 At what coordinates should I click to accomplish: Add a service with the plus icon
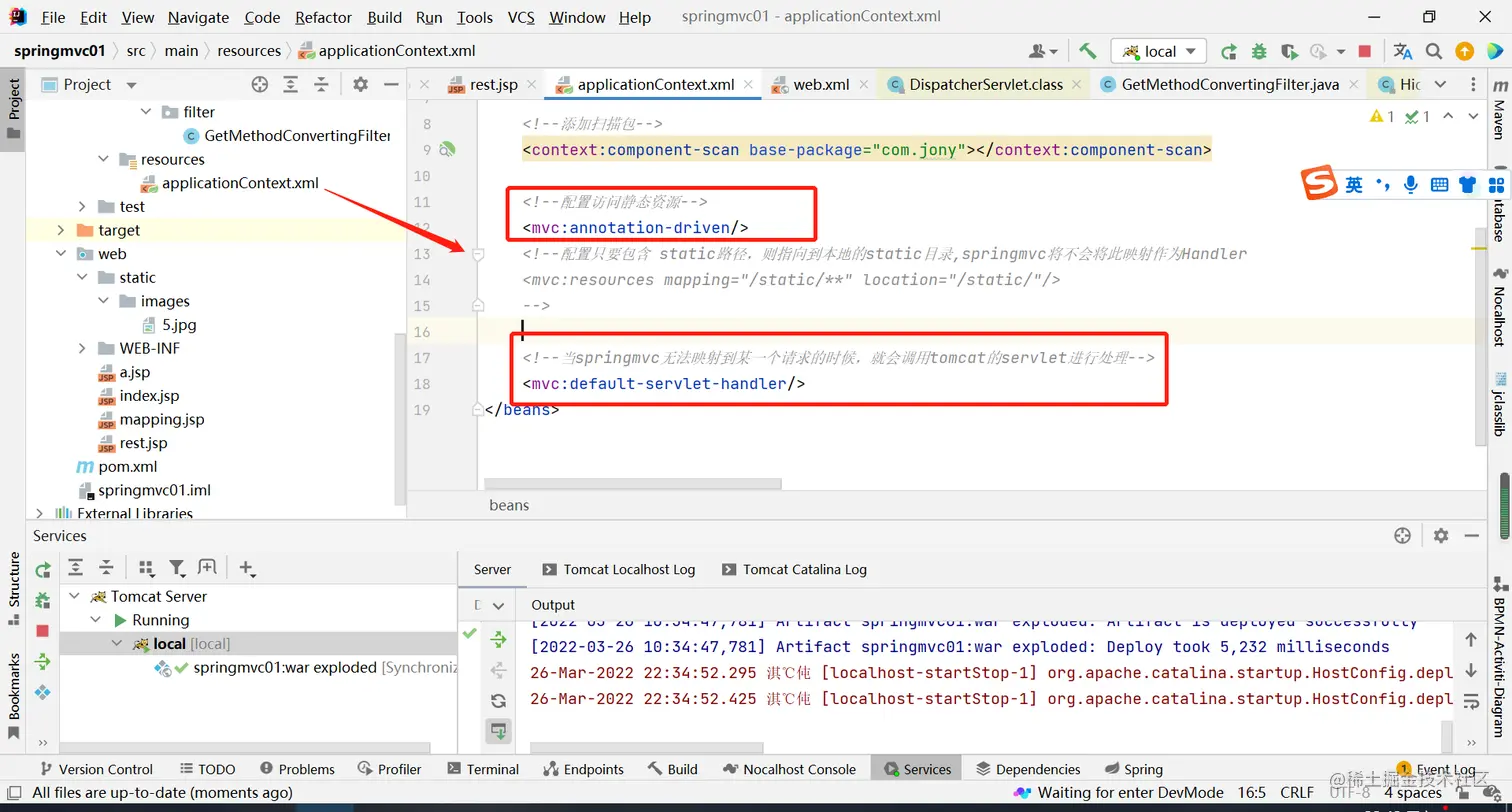[247, 568]
